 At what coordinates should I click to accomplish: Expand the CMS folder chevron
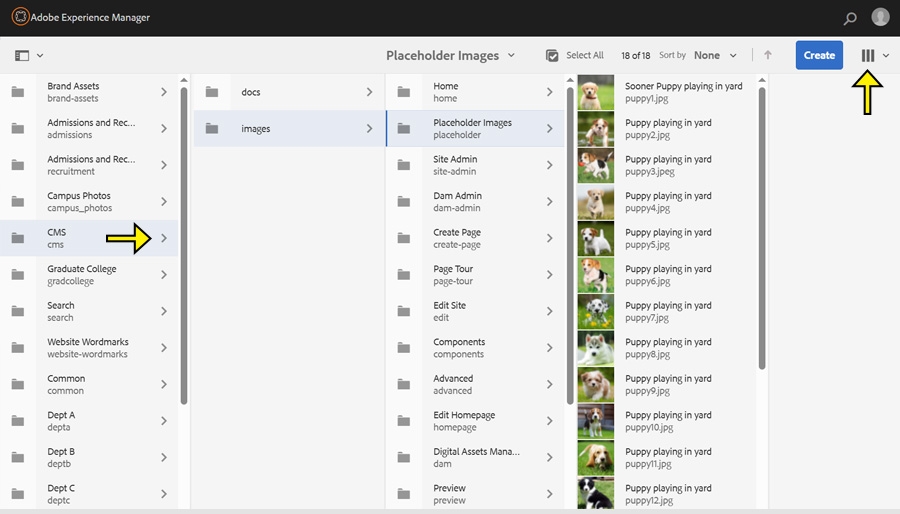(164, 238)
